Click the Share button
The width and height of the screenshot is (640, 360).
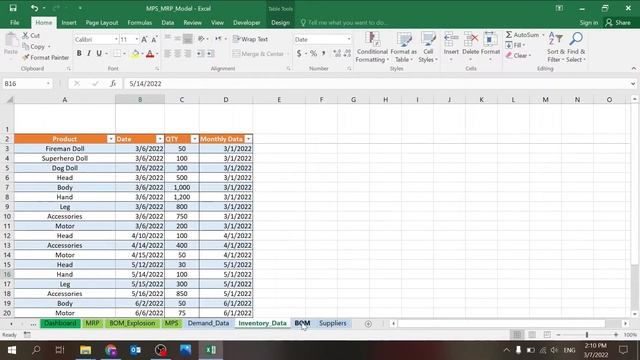(x=618, y=22)
